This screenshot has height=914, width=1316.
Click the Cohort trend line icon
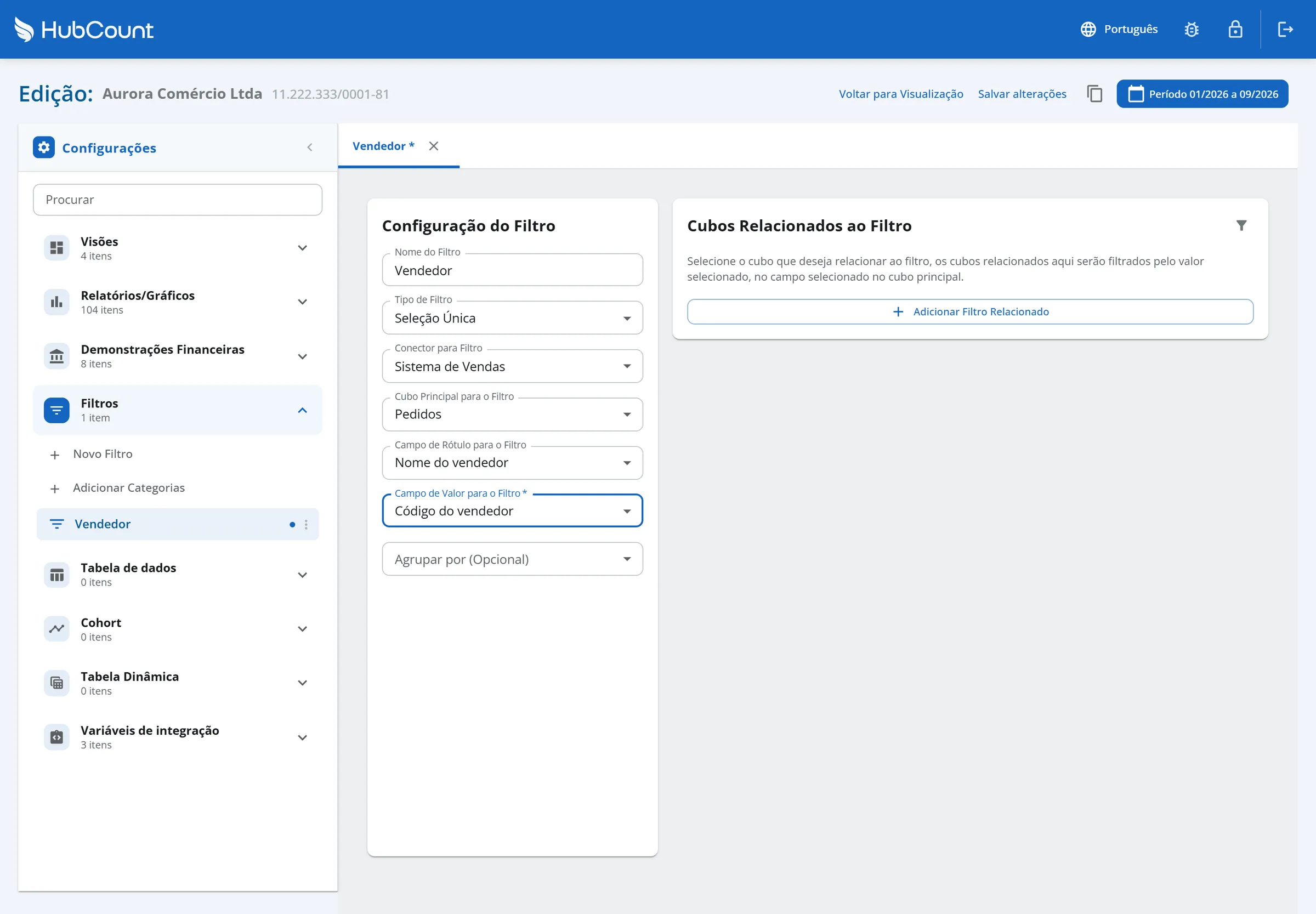56,629
